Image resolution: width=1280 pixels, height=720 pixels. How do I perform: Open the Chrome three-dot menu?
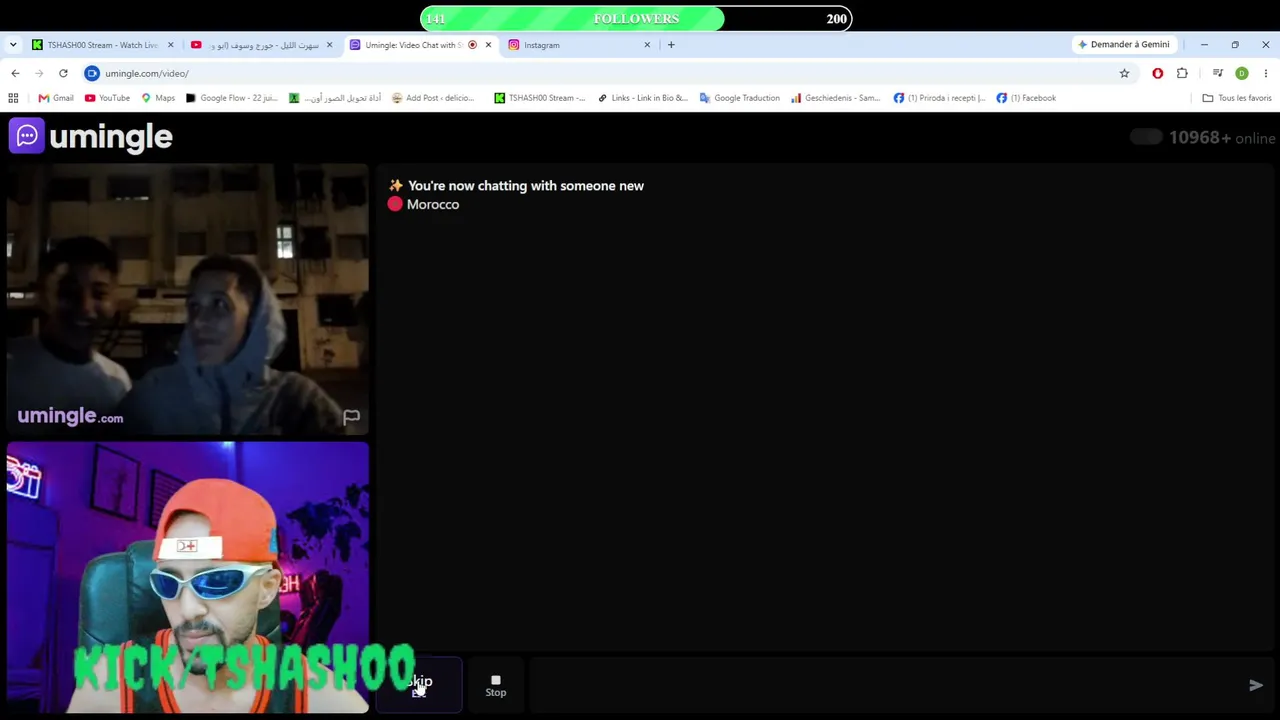(x=1266, y=73)
